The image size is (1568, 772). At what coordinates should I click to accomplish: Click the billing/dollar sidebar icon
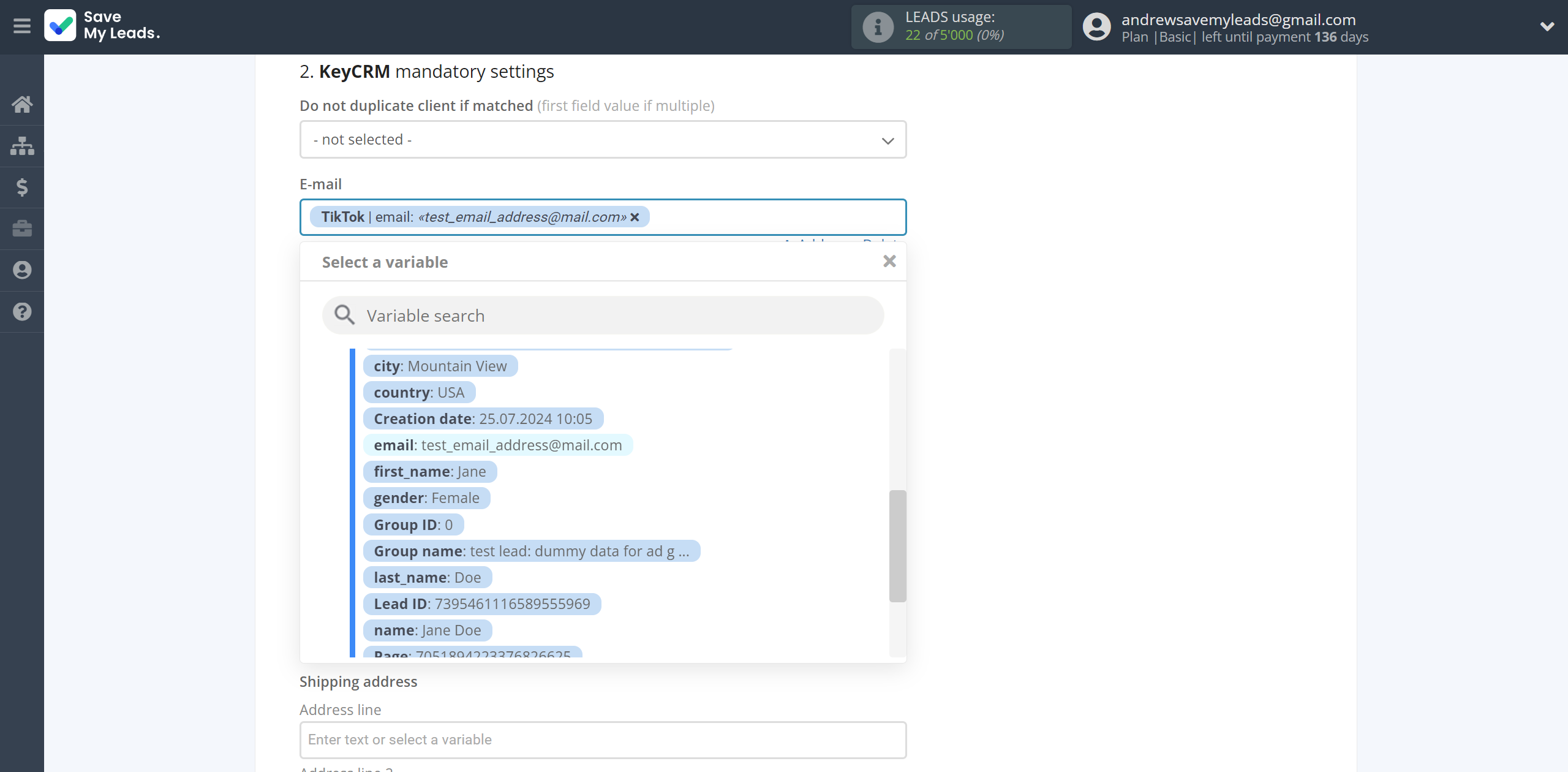[x=22, y=187]
